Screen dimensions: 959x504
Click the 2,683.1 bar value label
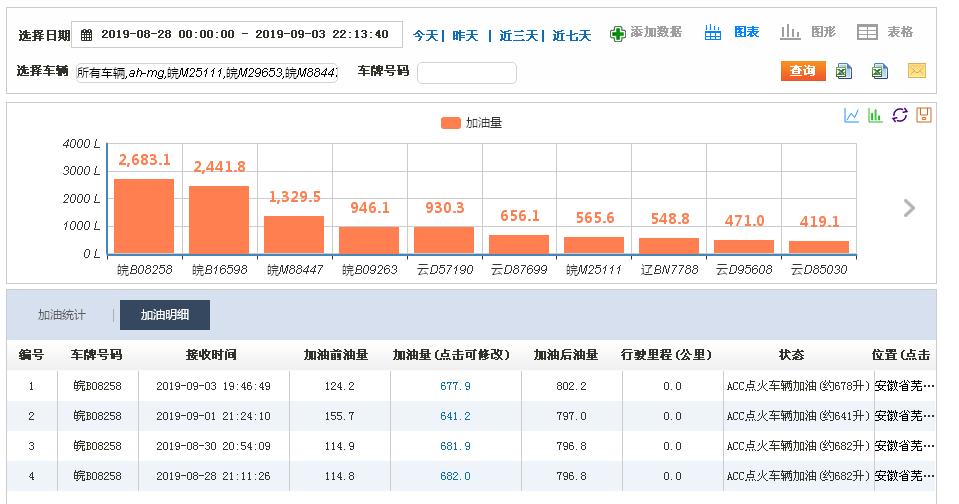tap(144, 160)
